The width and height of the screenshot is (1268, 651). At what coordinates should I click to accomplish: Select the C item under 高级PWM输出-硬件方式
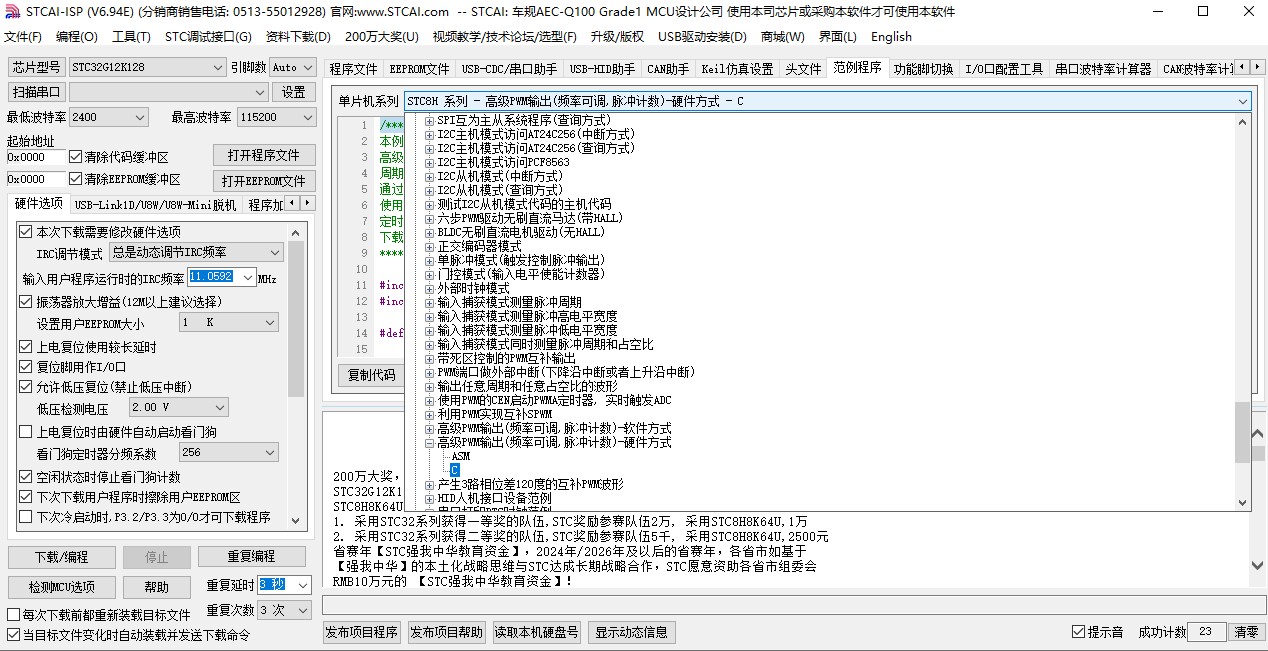[x=455, y=470]
